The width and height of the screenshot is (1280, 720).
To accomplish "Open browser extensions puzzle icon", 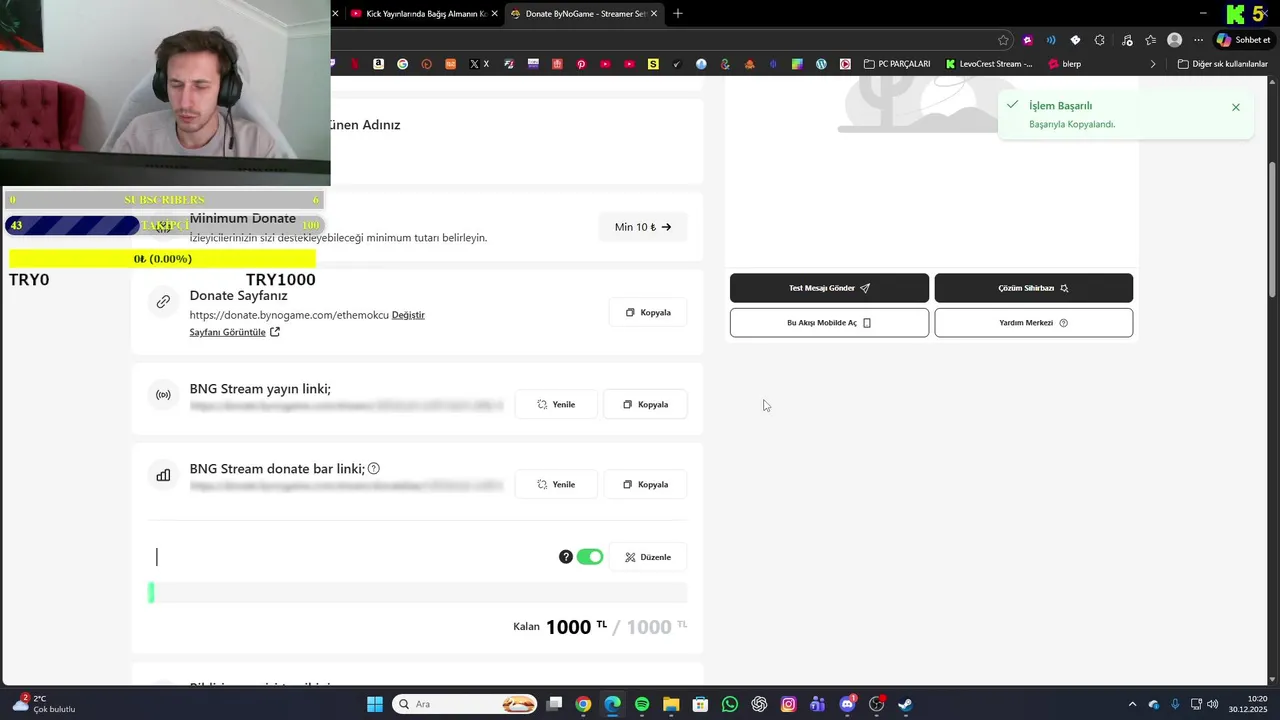I will click(x=1100, y=40).
